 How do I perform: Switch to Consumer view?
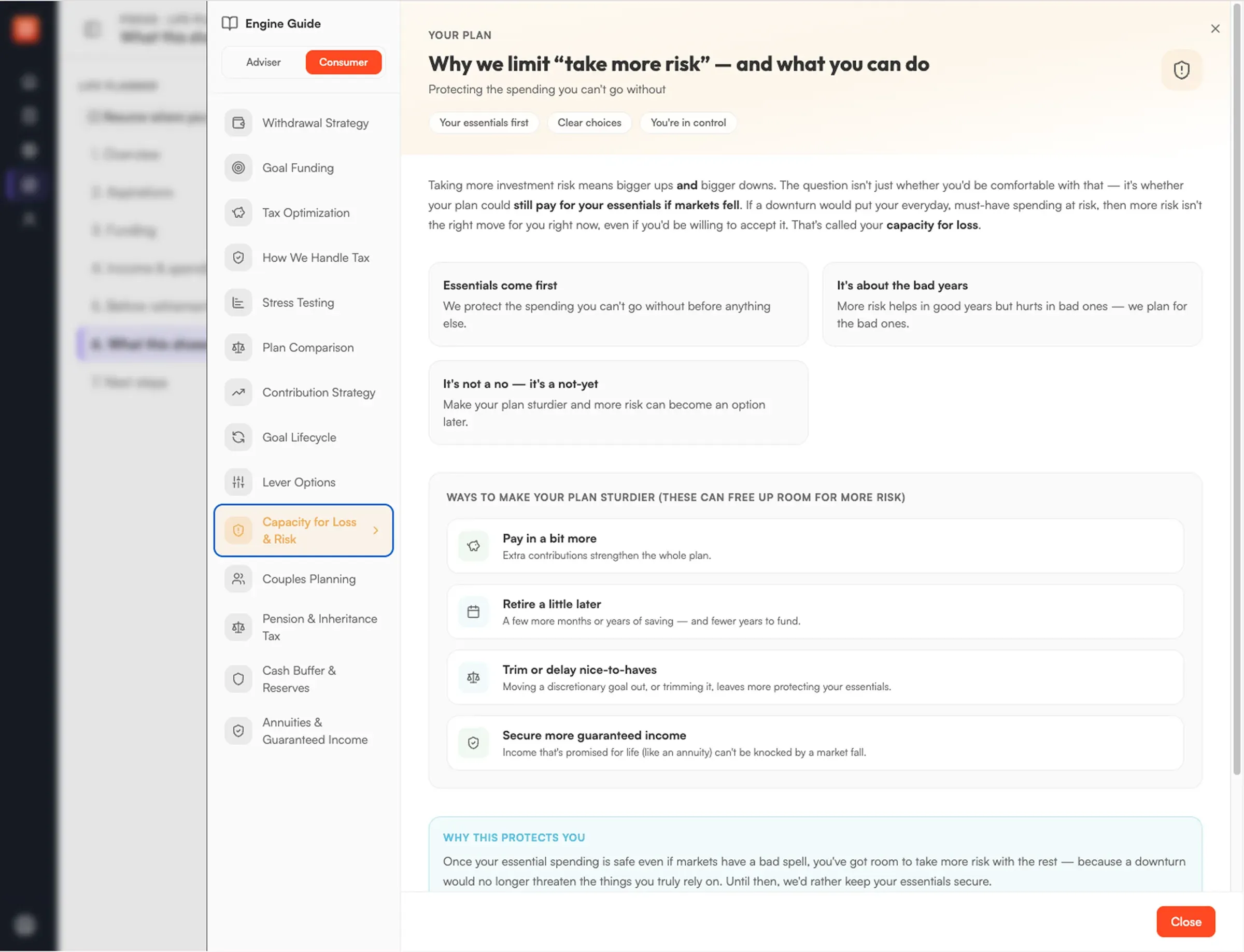click(x=344, y=62)
